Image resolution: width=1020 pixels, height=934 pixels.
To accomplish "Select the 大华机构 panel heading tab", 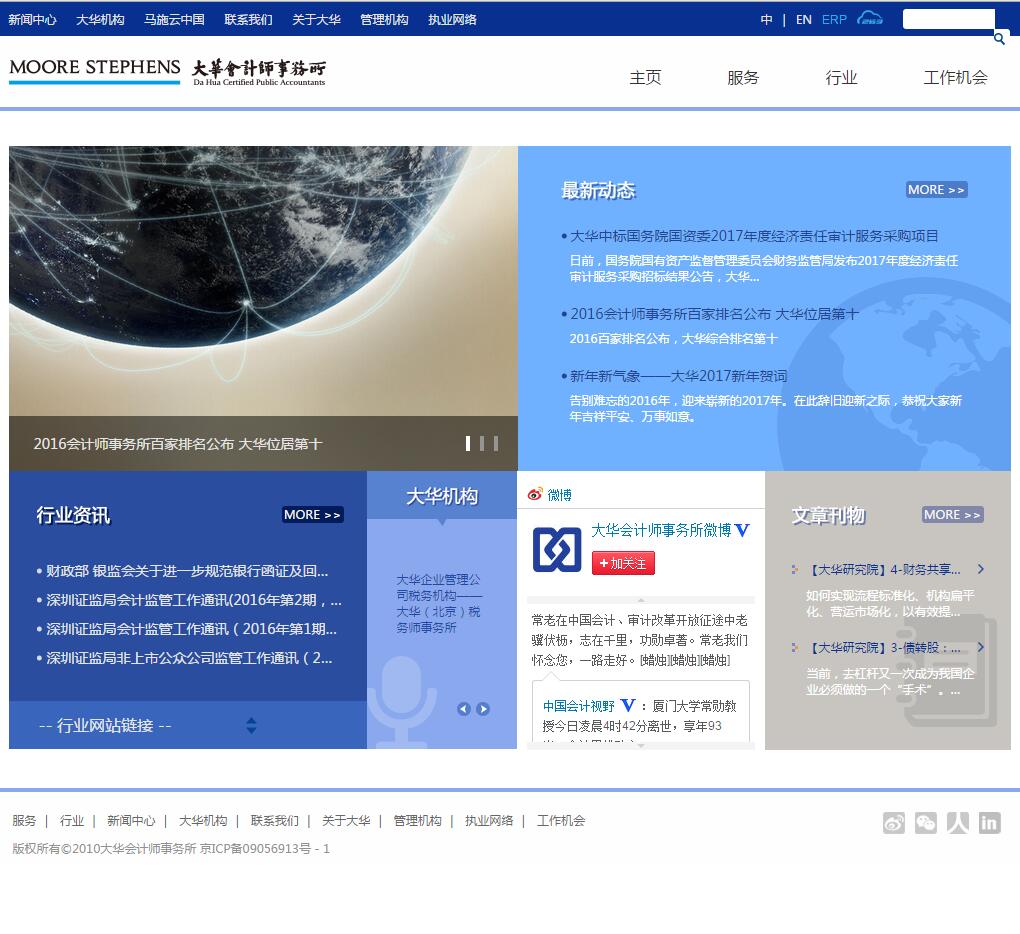I will click(x=442, y=496).
